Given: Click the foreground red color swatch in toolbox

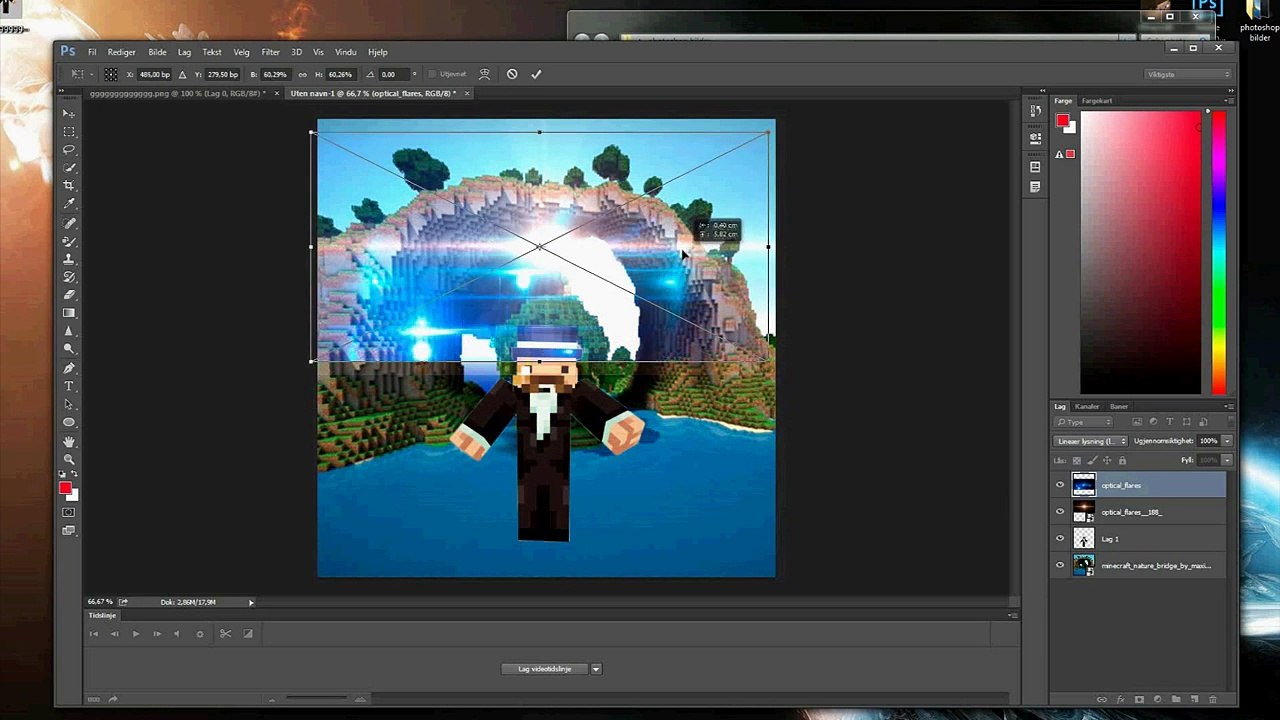Looking at the screenshot, I should point(65,488).
